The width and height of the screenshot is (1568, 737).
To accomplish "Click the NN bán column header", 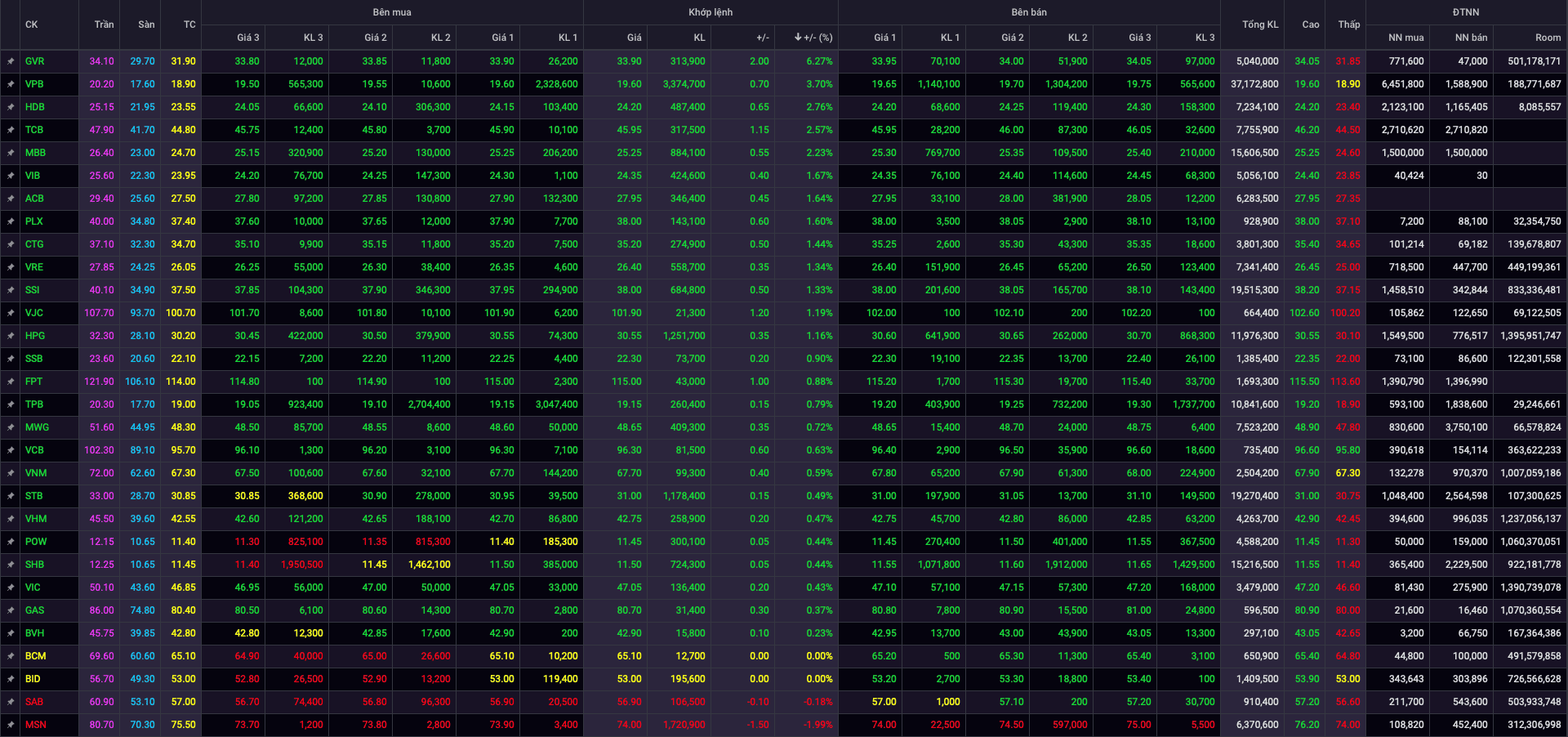I will [1471, 38].
